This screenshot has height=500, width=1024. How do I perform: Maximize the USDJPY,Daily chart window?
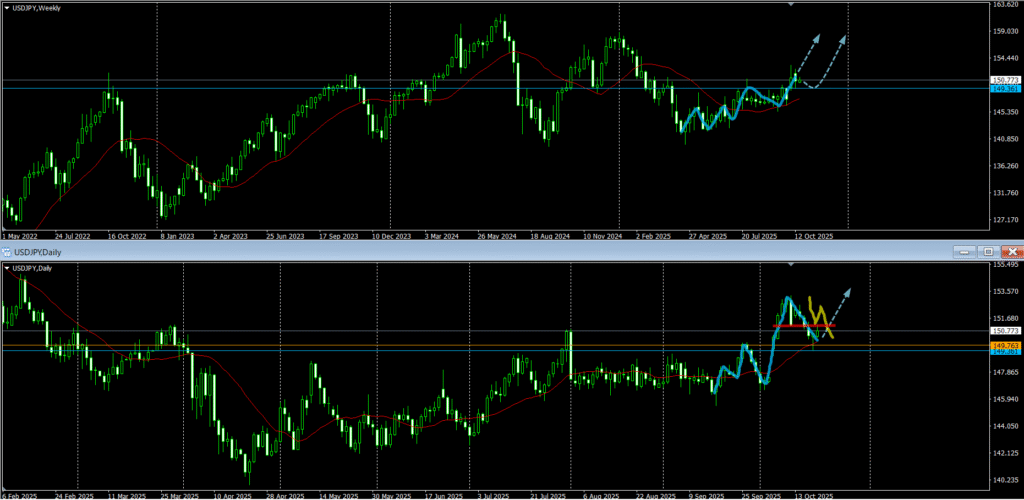(x=988, y=251)
